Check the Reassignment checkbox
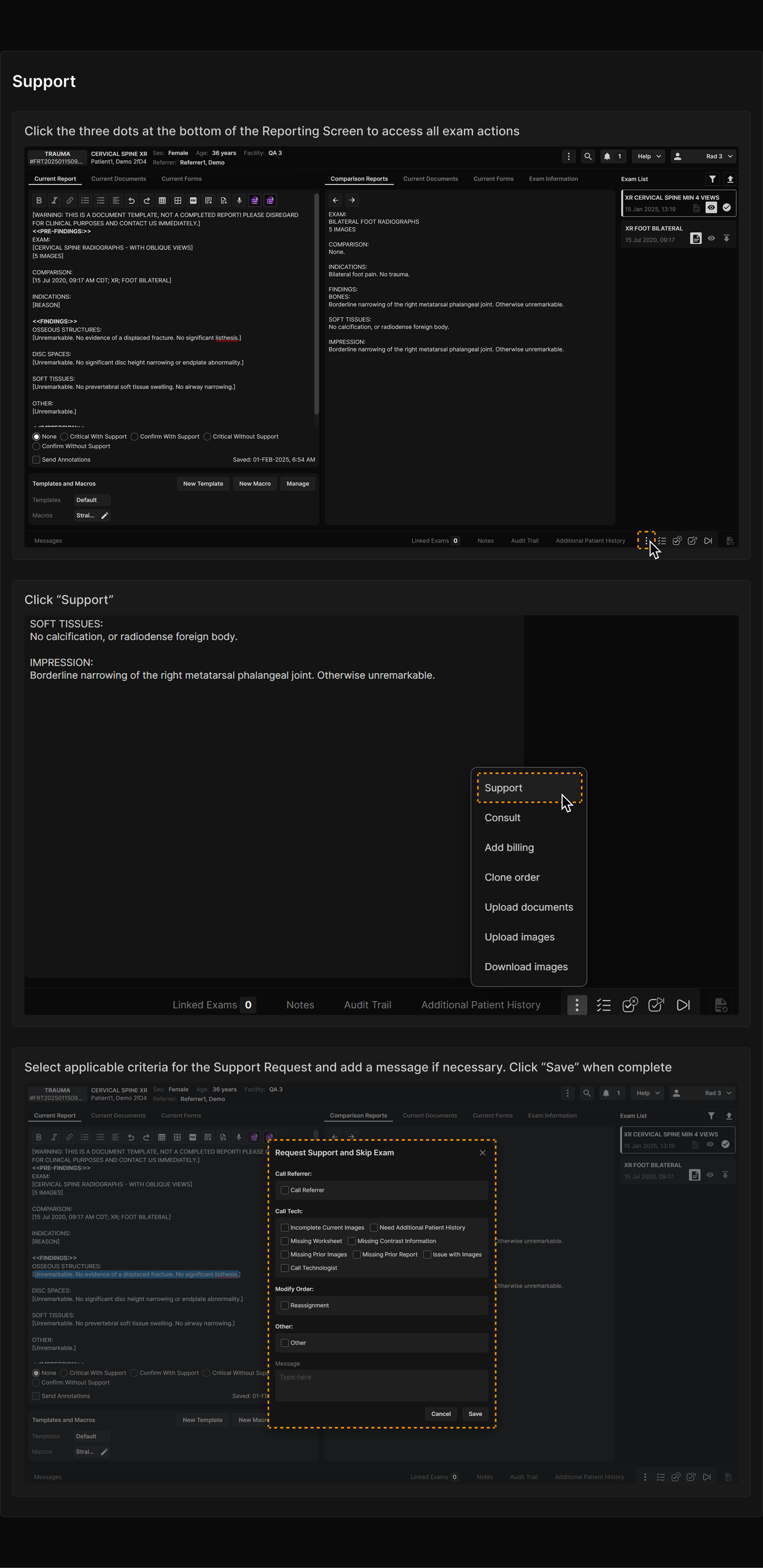 [x=285, y=1306]
